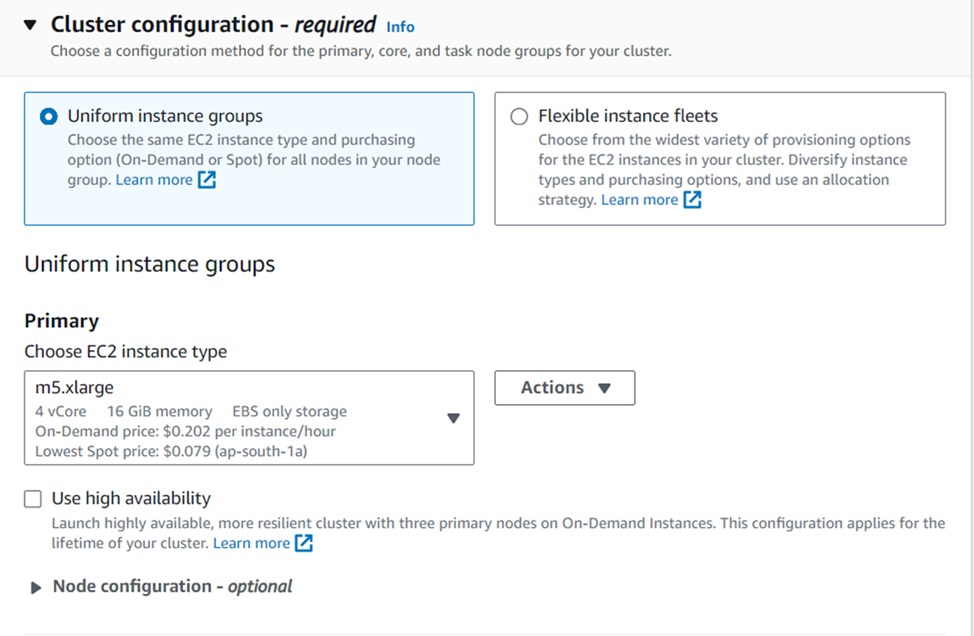Enable the Use high availability checkbox
This screenshot has height=636, width=974.
tap(34, 499)
